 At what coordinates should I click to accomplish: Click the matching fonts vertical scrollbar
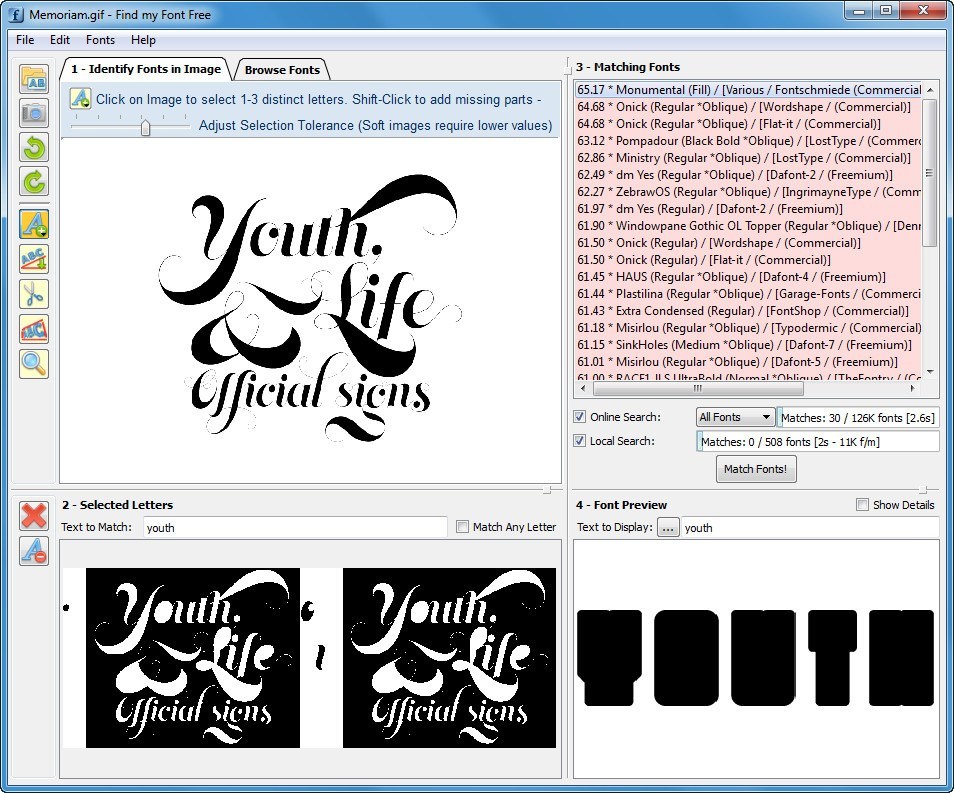929,173
